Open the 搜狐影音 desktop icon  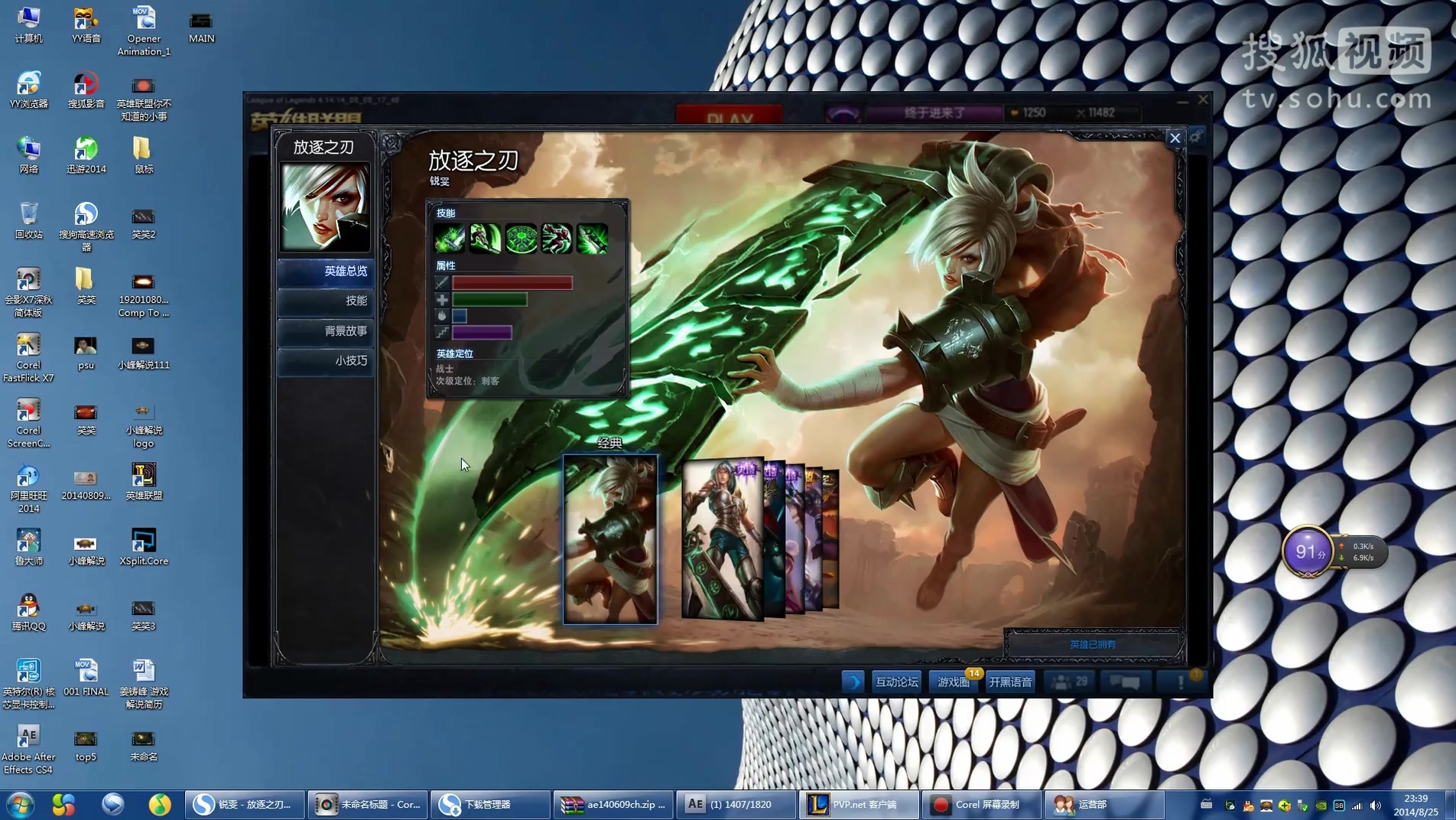(86, 90)
